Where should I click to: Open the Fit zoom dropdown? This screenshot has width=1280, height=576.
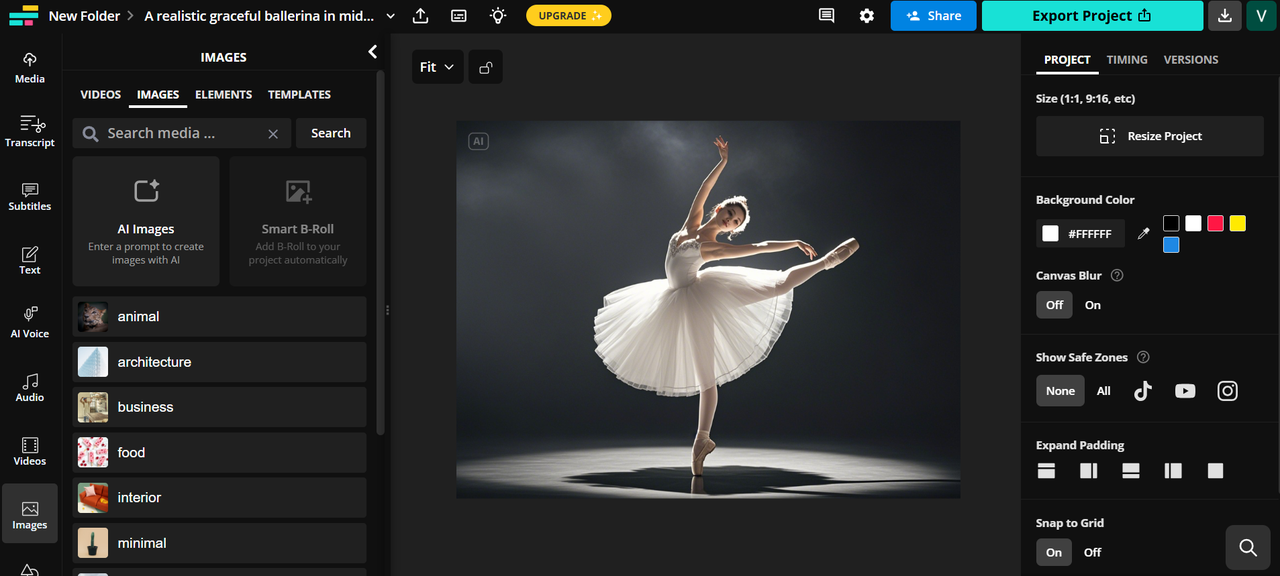point(437,67)
